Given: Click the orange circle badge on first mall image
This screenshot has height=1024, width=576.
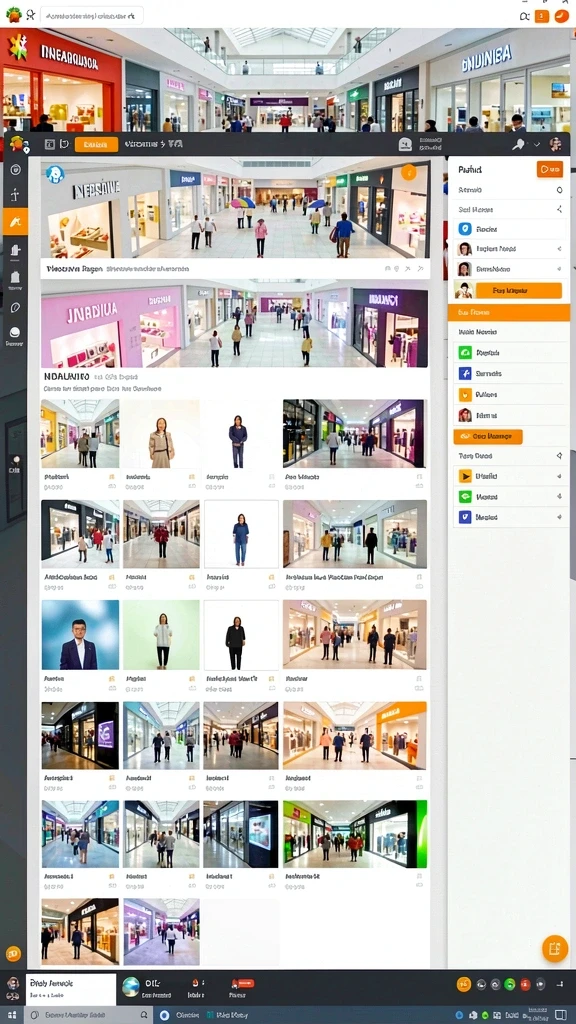Looking at the screenshot, I should pos(408,172).
